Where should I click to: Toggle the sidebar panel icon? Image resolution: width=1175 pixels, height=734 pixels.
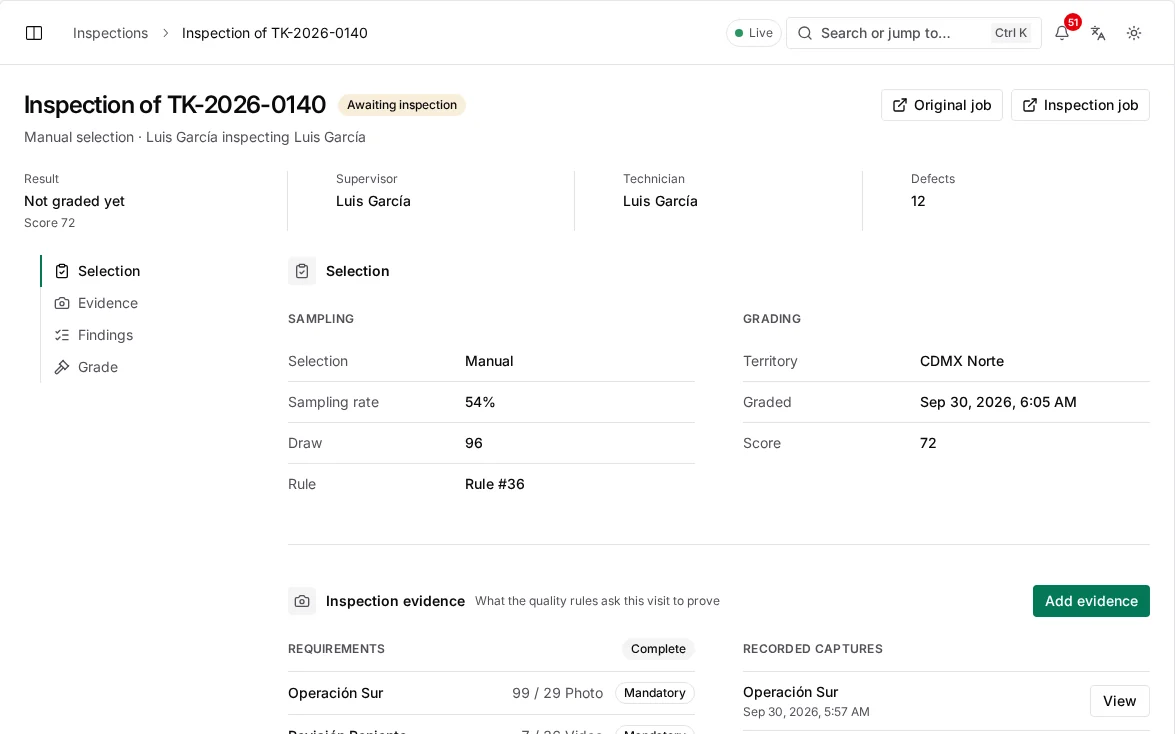[34, 33]
